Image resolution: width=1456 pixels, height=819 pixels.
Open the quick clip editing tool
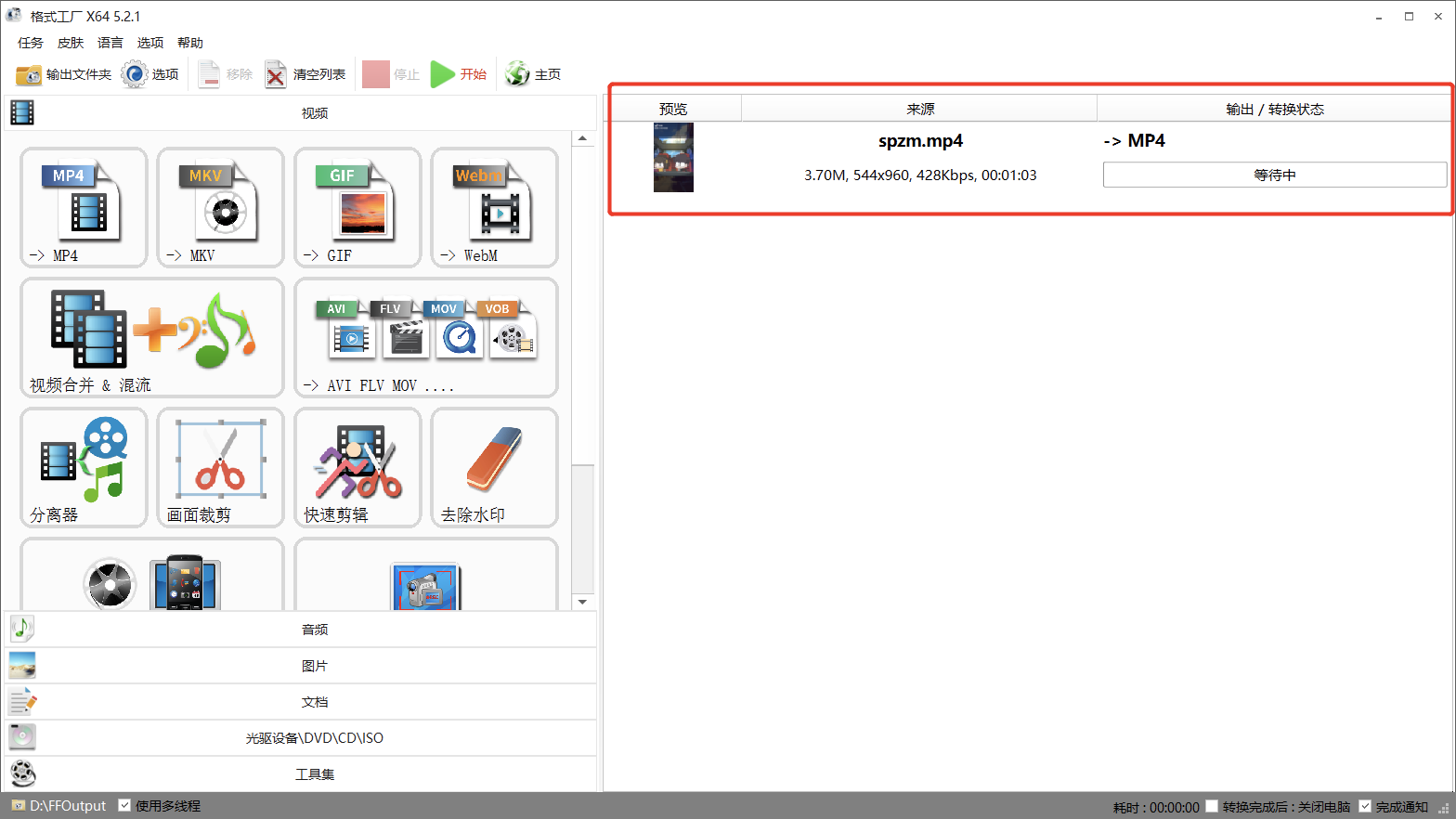tap(357, 467)
